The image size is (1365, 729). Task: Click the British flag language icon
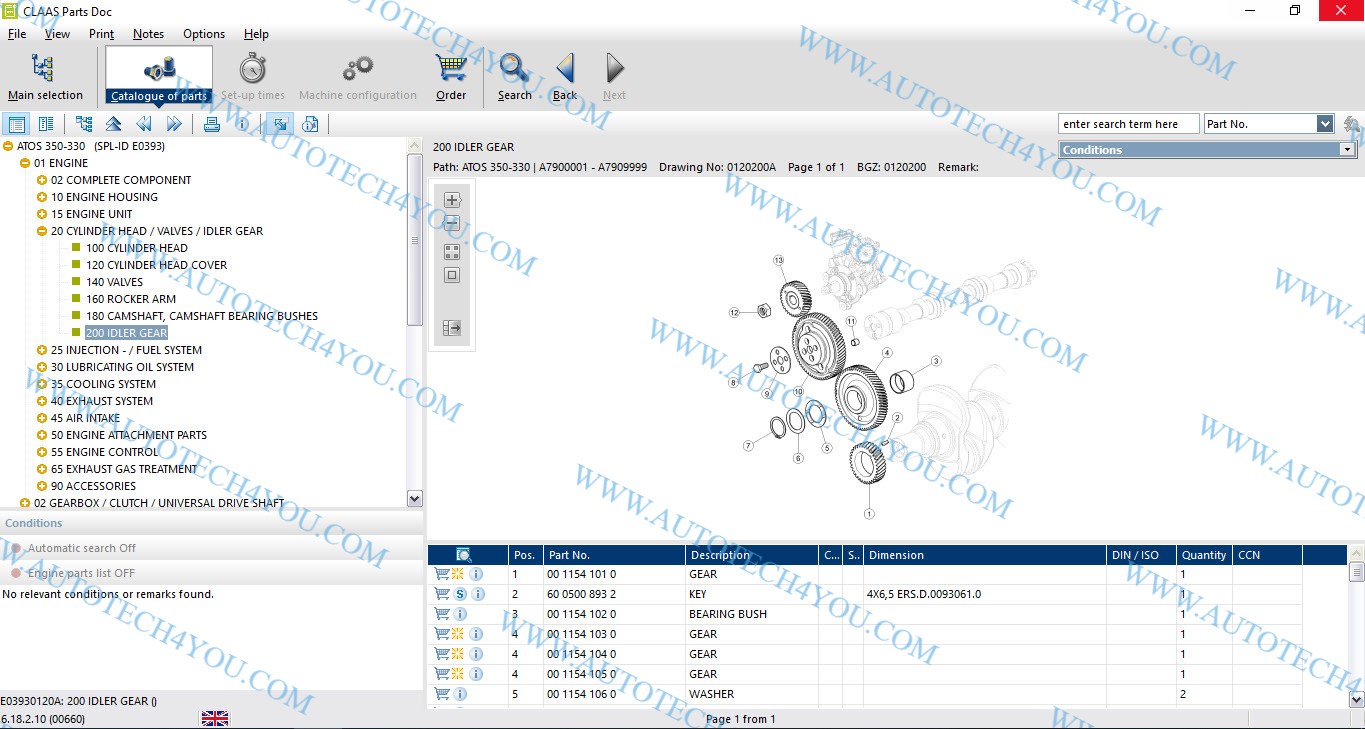tap(215, 718)
